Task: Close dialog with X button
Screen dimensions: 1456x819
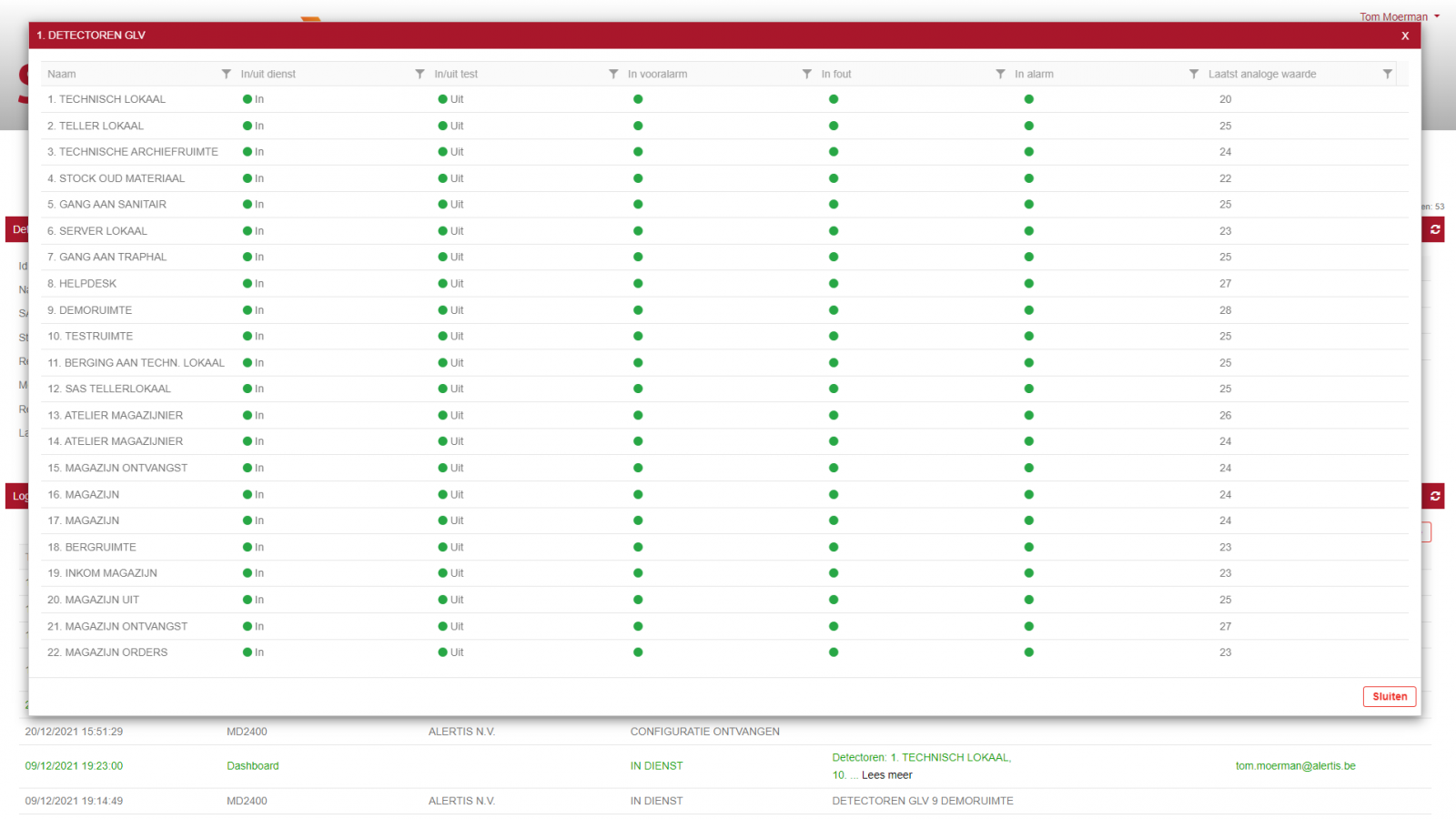Action: 1405,35
